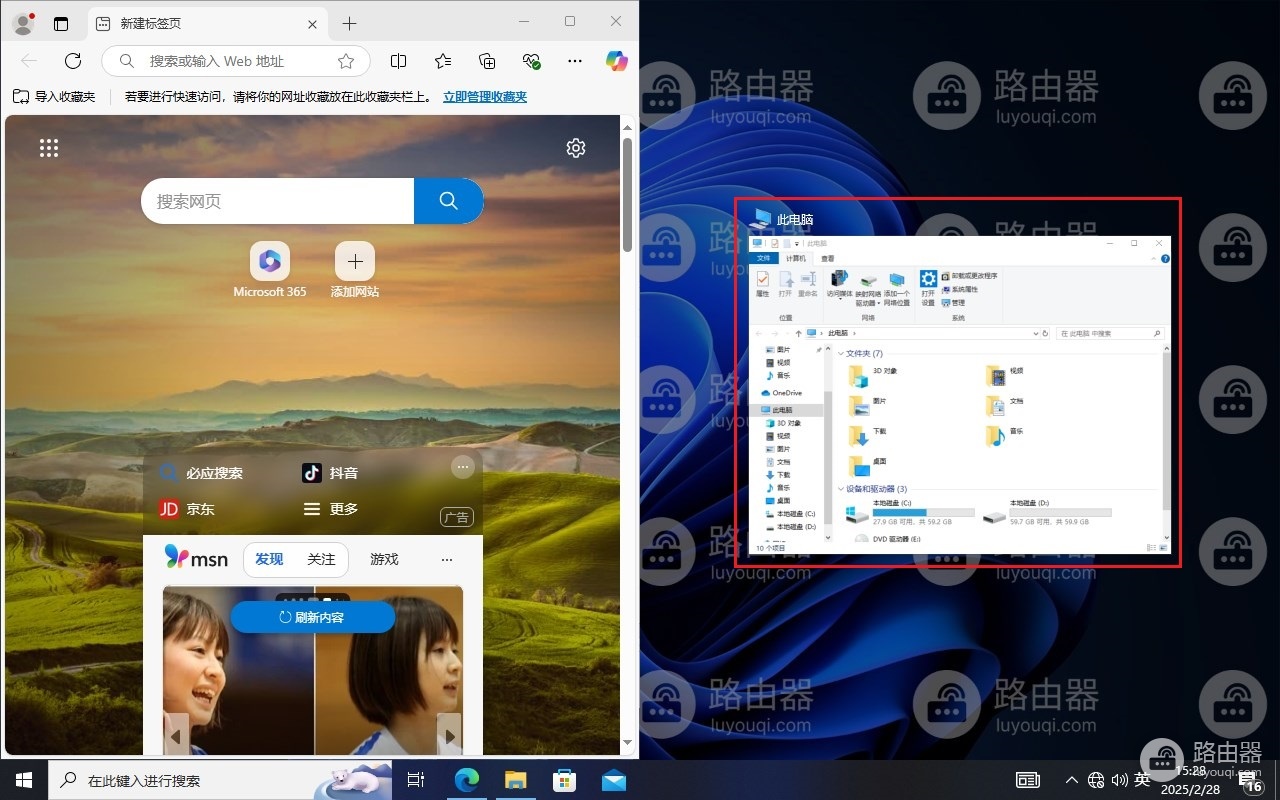The image size is (1280, 800).
Task: Open the network globe tray icon
Action: (x=1096, y=780)
